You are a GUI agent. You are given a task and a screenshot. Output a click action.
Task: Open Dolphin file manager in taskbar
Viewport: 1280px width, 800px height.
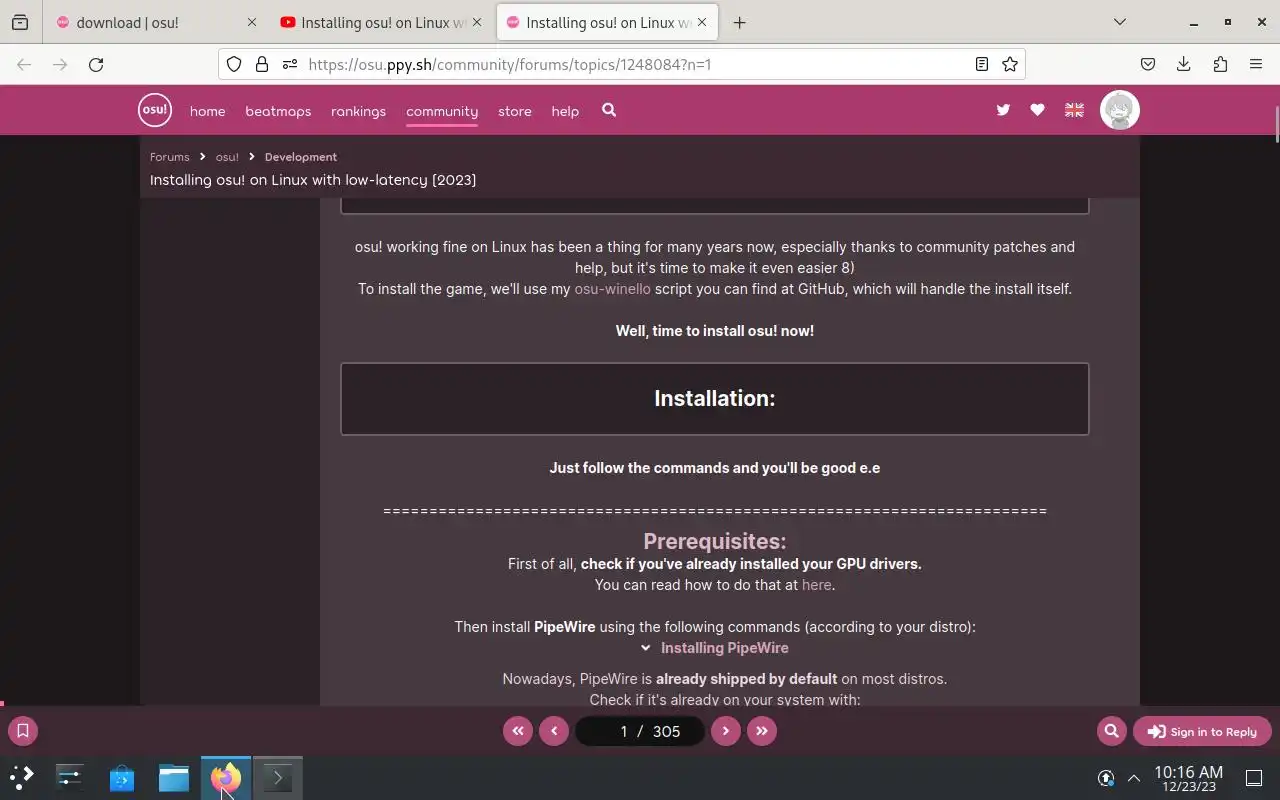(x=173, y=777)
